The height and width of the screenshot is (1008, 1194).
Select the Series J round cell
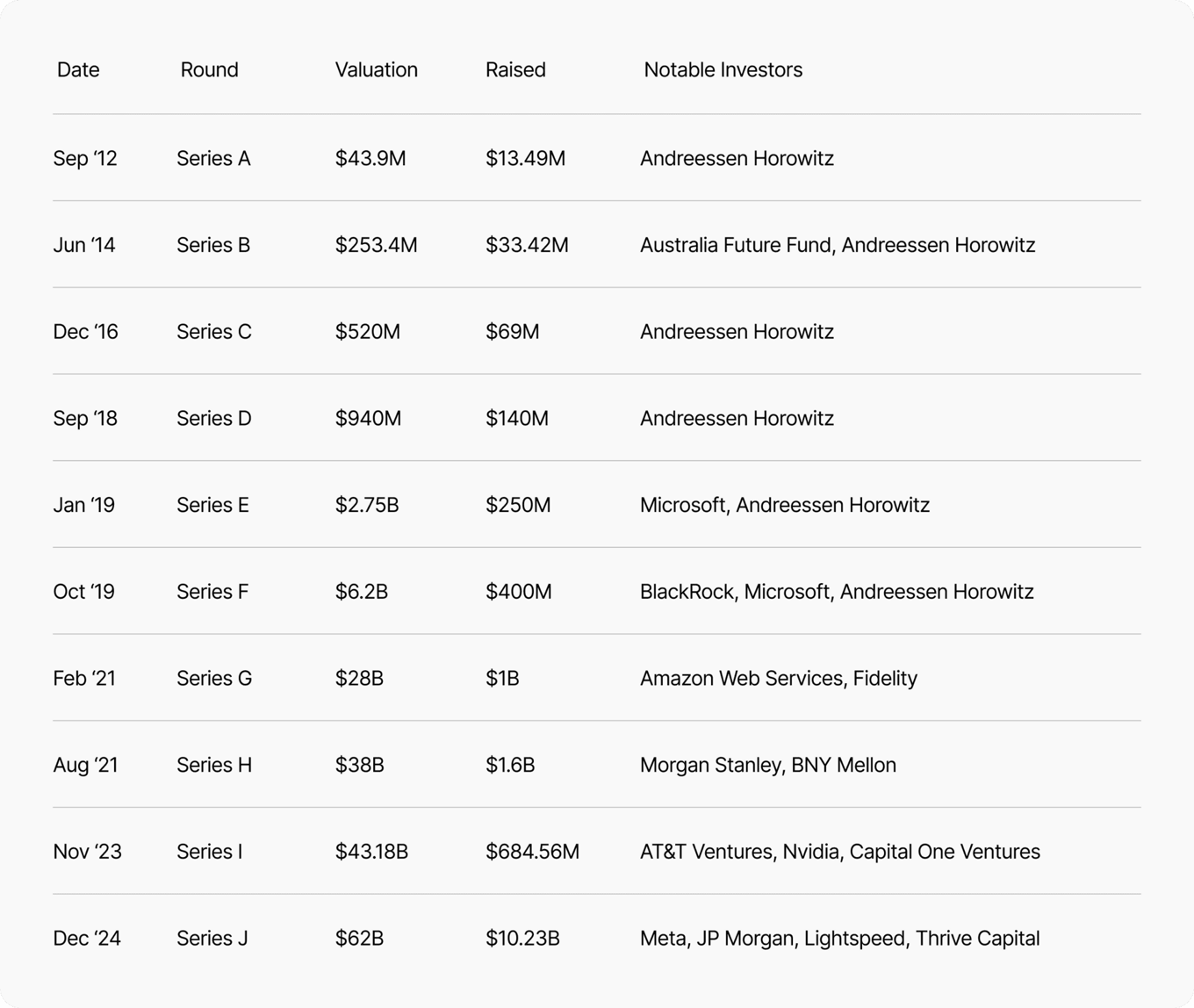point(212,939)
